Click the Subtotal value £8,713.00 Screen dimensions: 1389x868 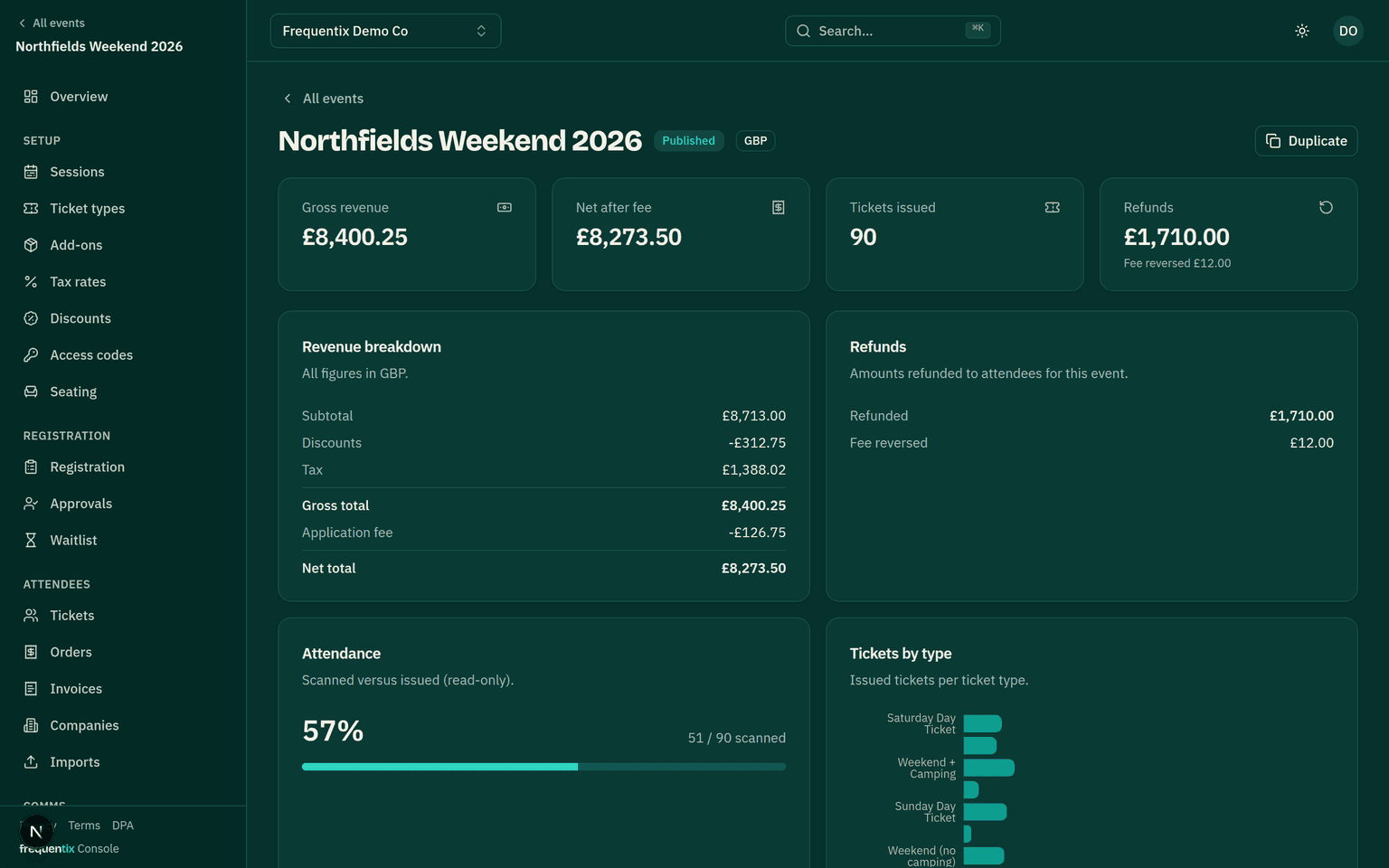coord(754,416)
